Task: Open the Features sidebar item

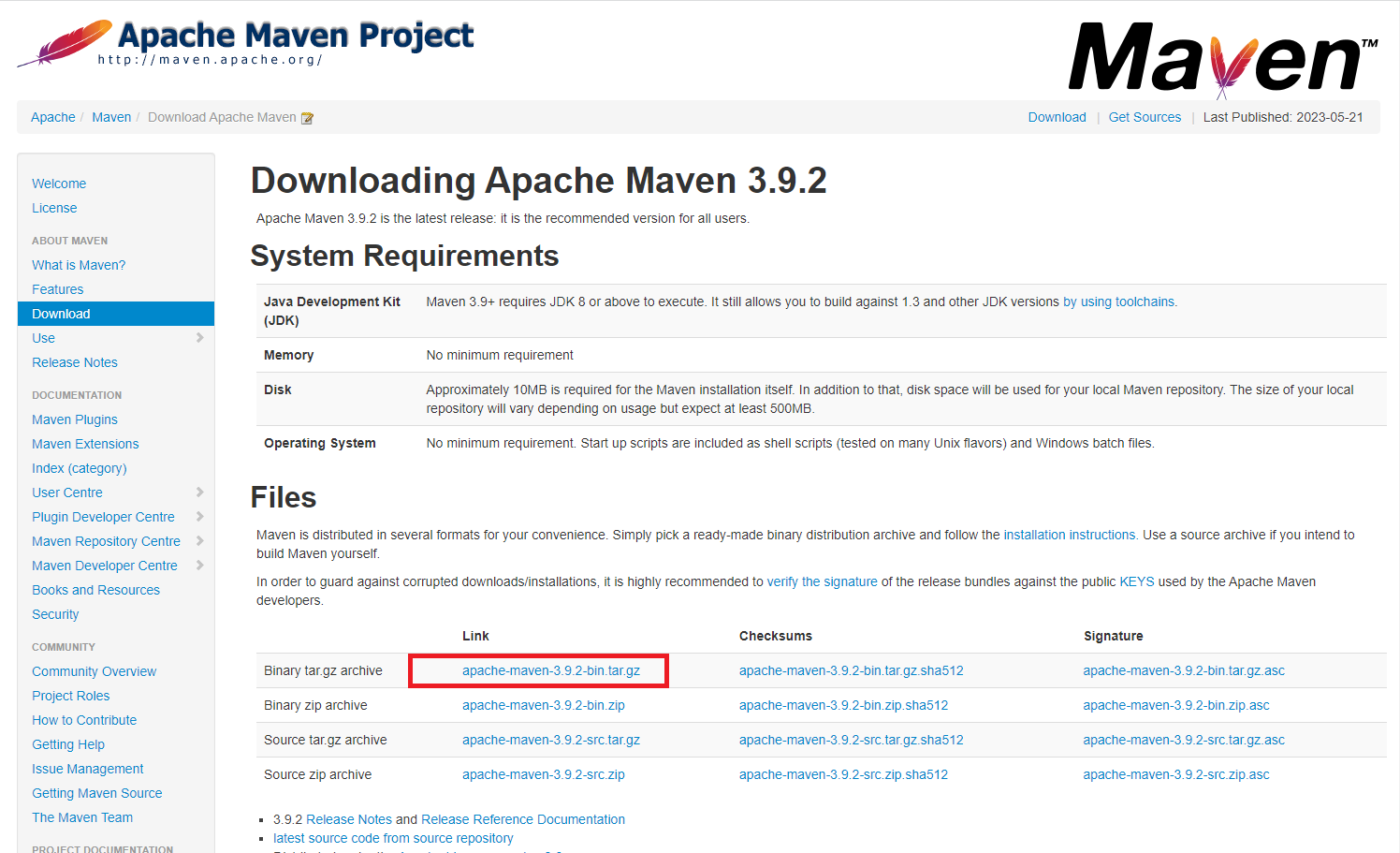Action: (58, 289)
